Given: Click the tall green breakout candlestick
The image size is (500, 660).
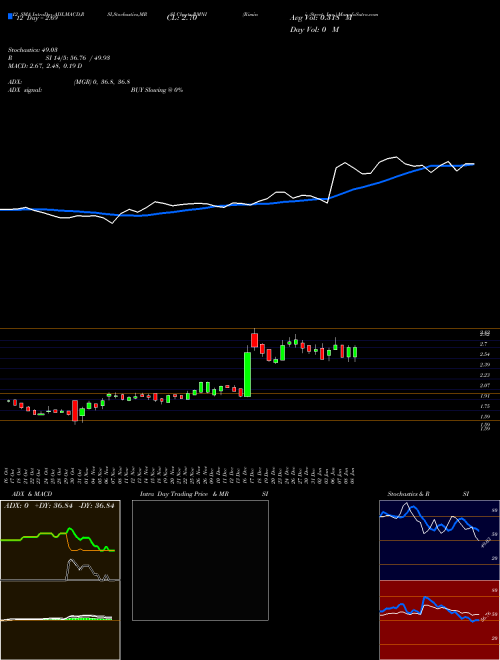Looking at the screenshot, I should pyautogui.click(x=247, y=374).
